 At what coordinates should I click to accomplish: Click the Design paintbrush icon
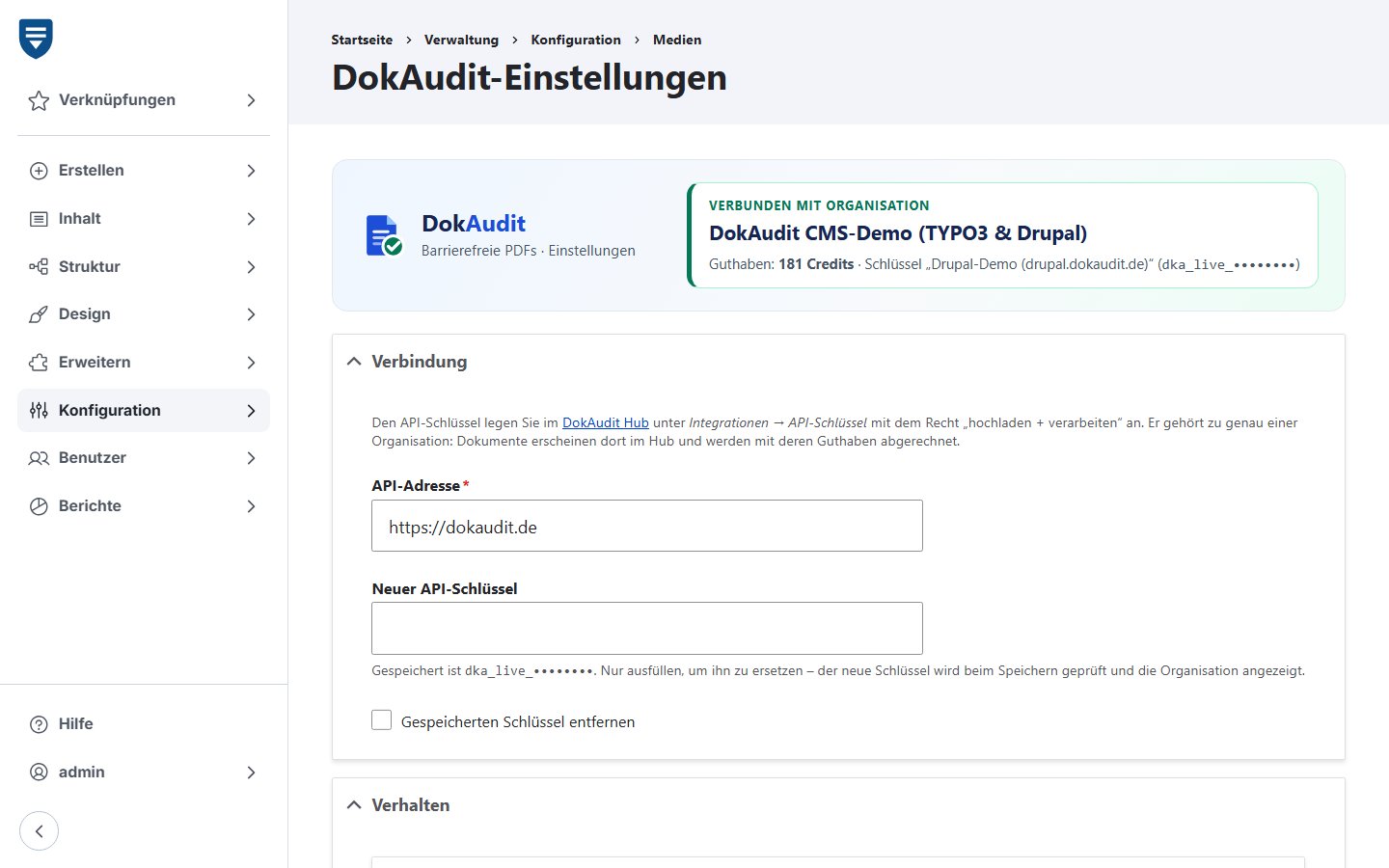(x=39, y=314)
